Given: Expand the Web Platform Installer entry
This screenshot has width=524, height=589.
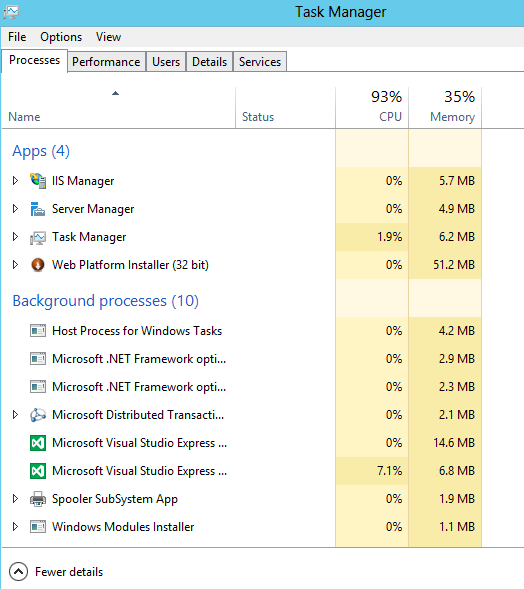Looking at the screenshot, I should coord(15,265).
